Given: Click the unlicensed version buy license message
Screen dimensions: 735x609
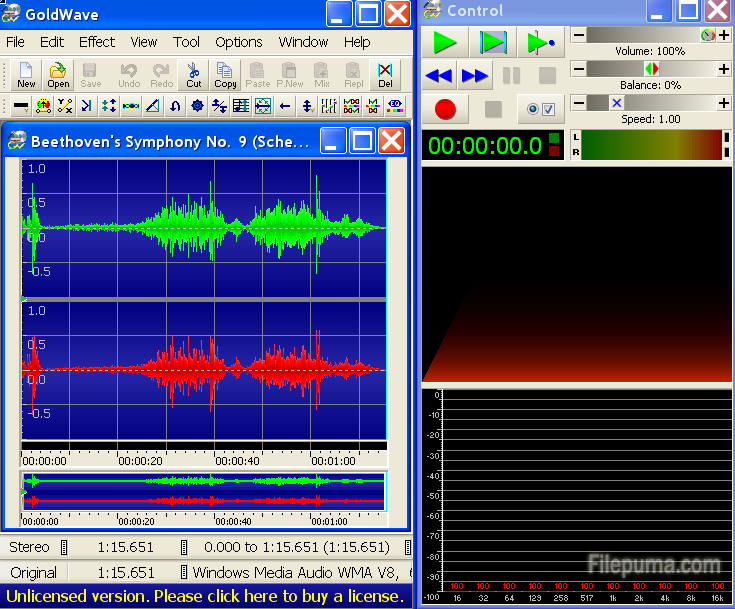Looking at the screenshot, I should tap(205, 596).
